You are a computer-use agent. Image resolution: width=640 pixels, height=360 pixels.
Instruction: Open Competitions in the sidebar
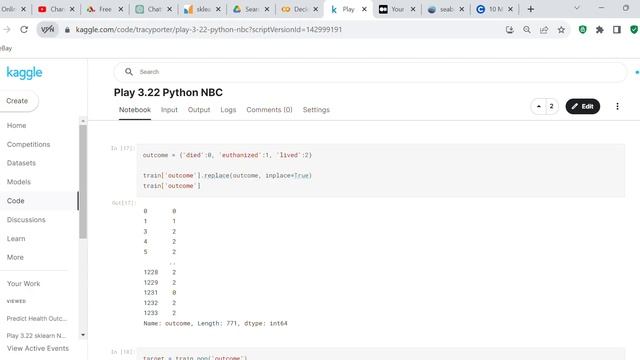[28, 144]
